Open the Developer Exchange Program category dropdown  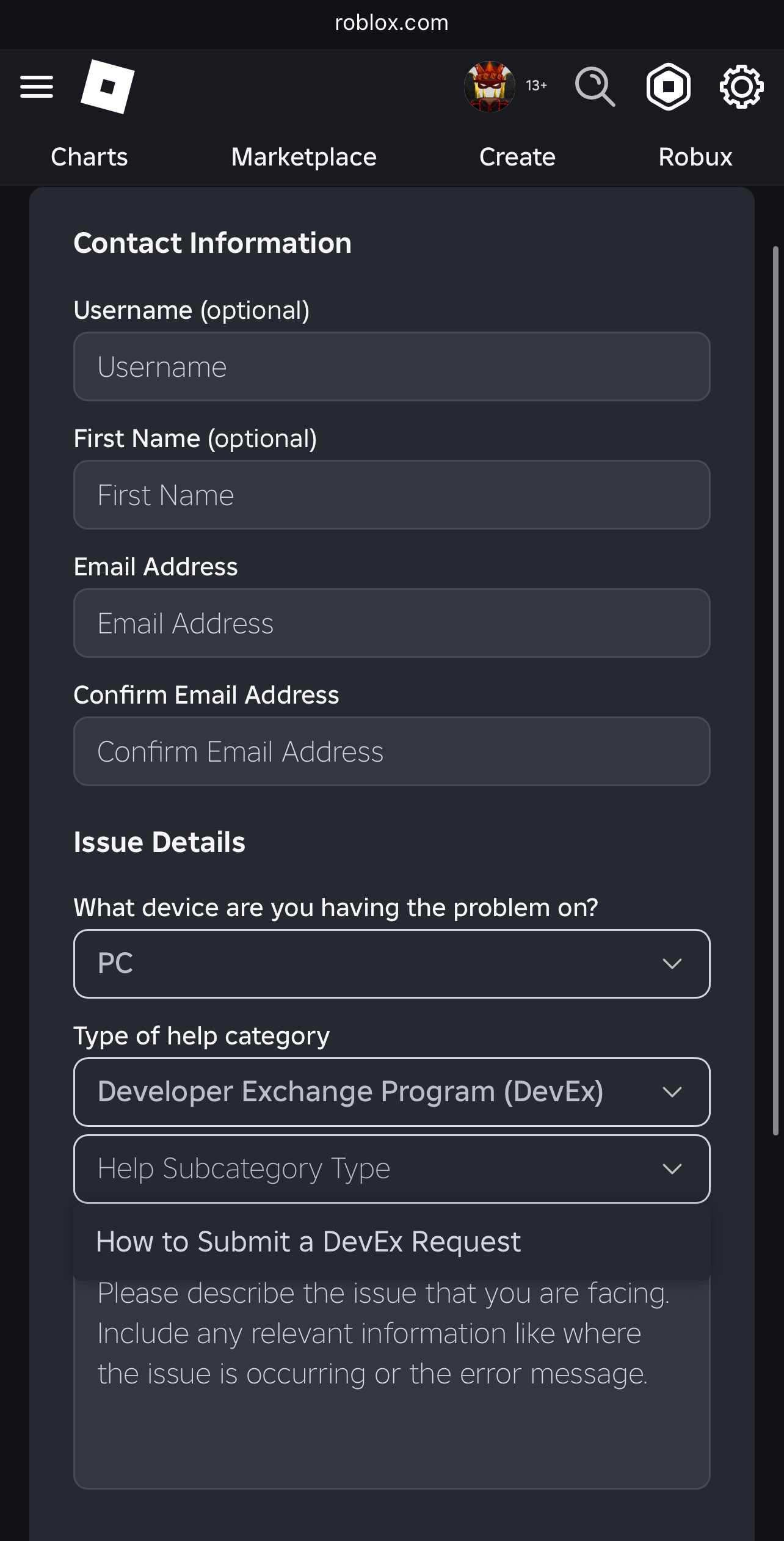coord(391,1092)
